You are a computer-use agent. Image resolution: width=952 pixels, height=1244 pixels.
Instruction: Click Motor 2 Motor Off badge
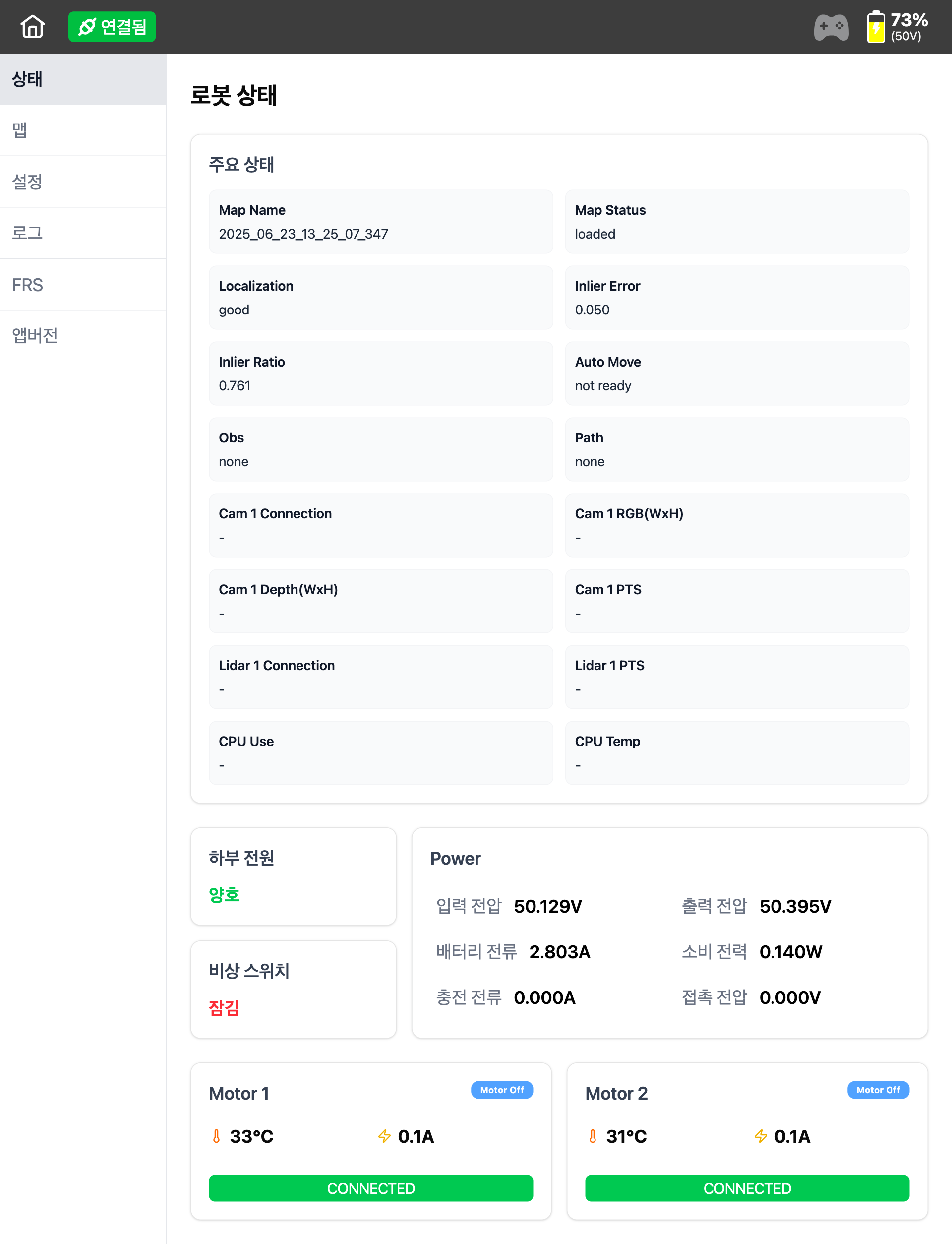[878, 1090]
